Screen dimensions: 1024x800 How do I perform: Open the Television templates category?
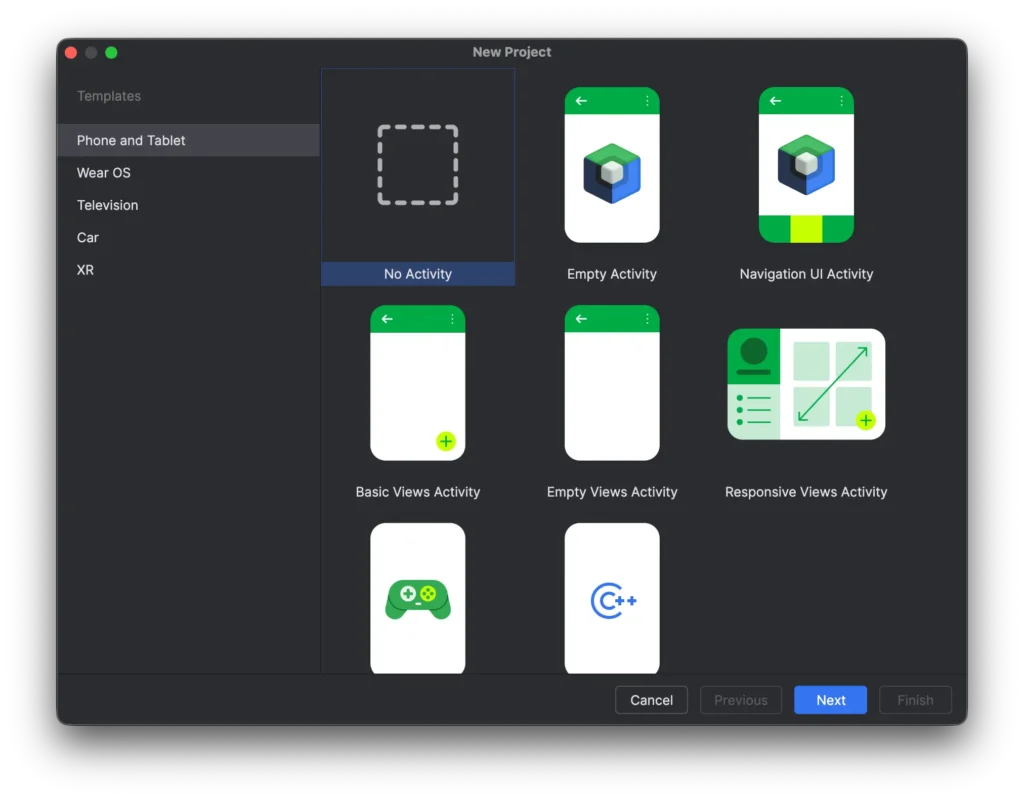[107, 205]
